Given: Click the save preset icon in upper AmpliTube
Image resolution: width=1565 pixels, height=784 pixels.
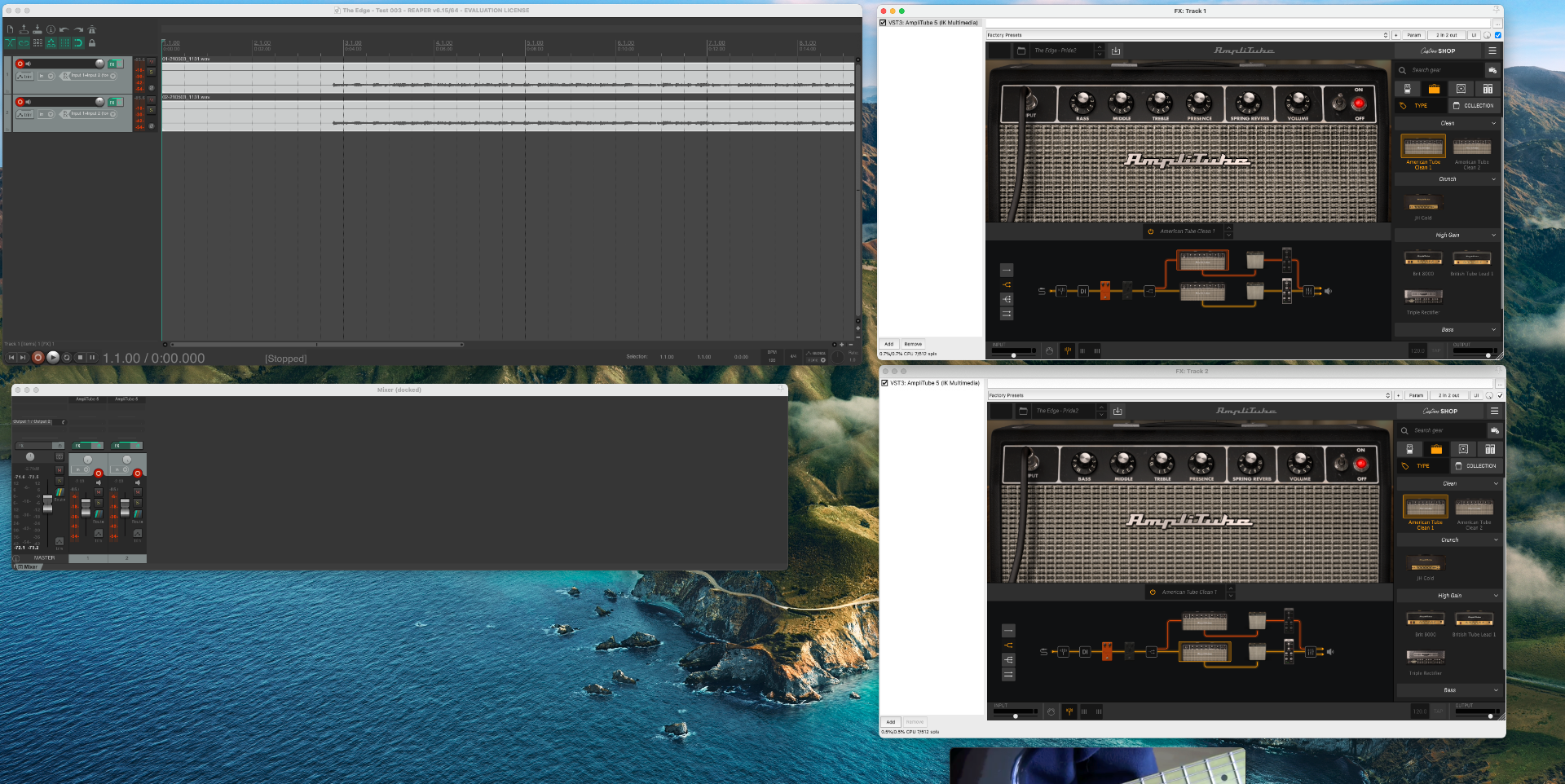Looking at the screenshot, I should pos(1116,51).
